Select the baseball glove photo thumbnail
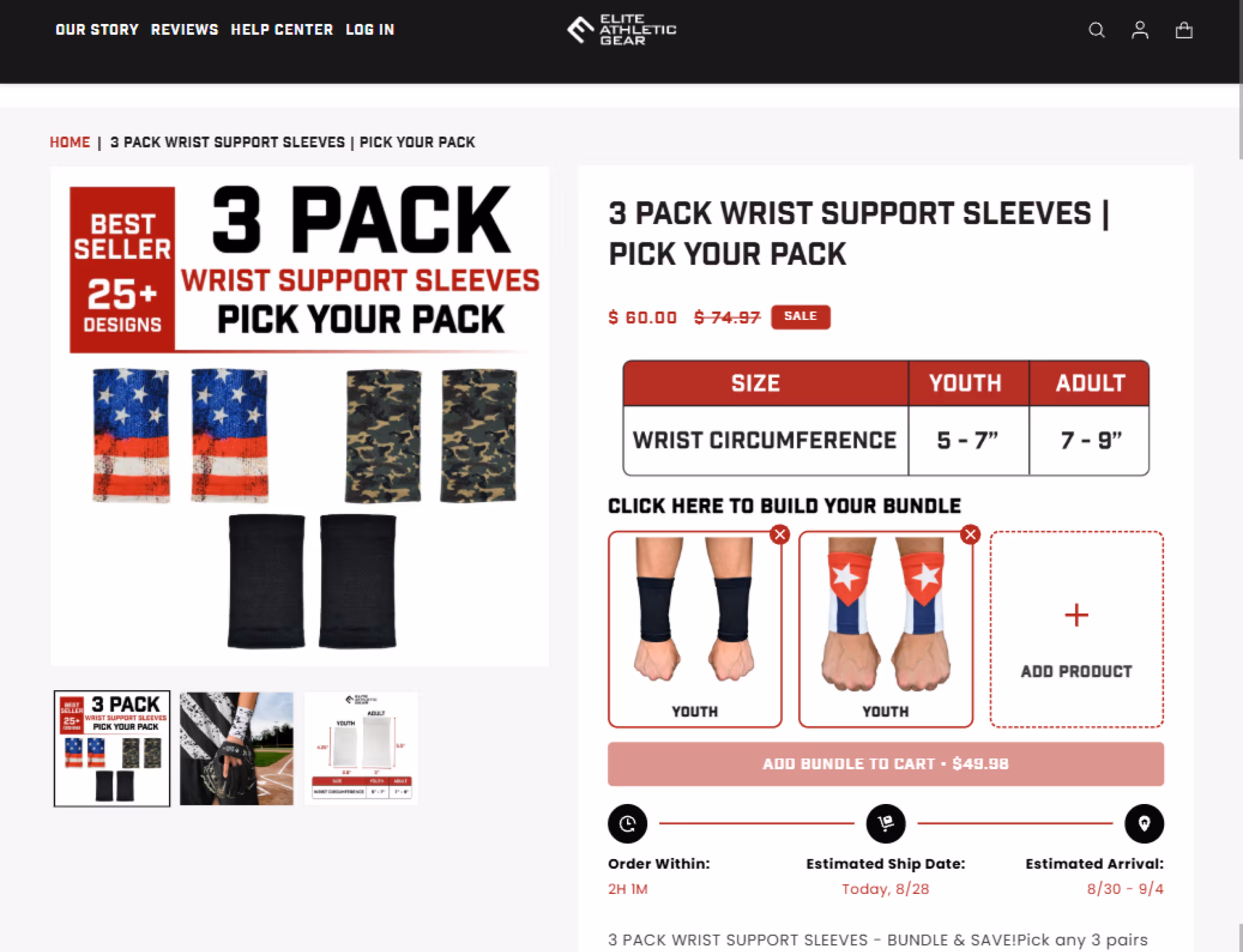Viewport: 1243px width, 952px height. pyautogui.click(x=236, y=748)
